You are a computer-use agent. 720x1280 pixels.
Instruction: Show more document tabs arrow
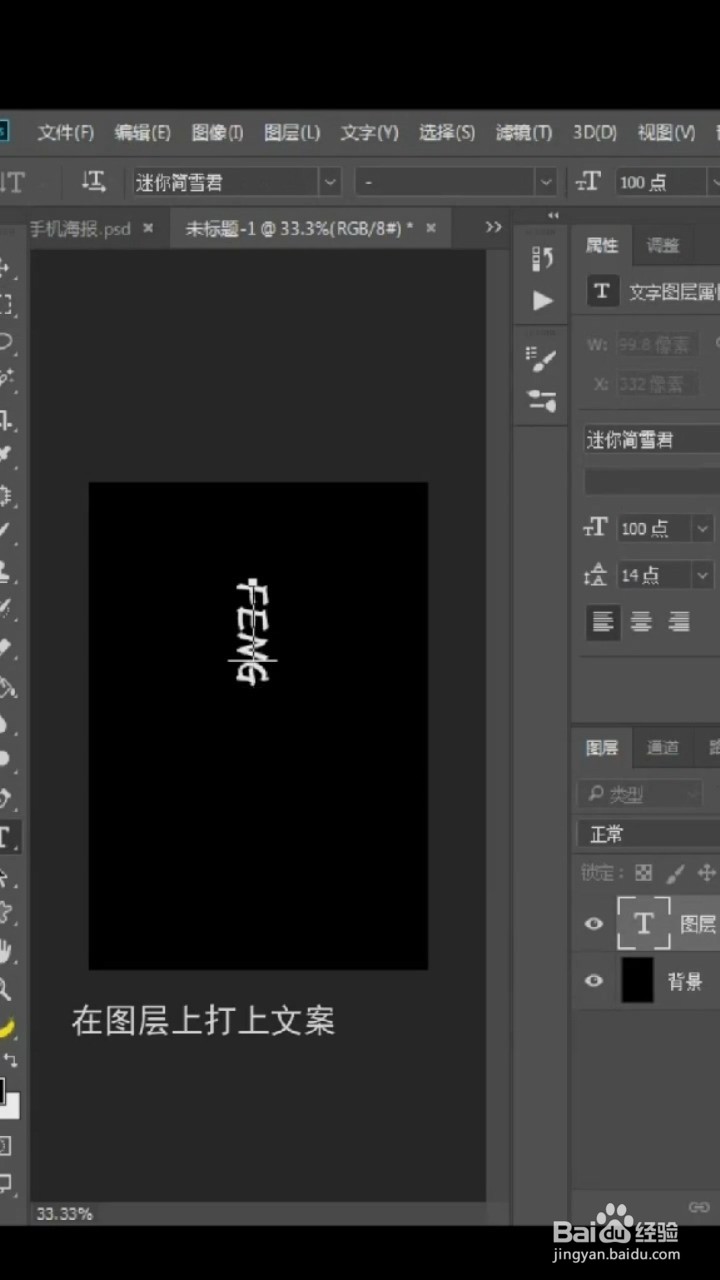(x=493, y=227)
